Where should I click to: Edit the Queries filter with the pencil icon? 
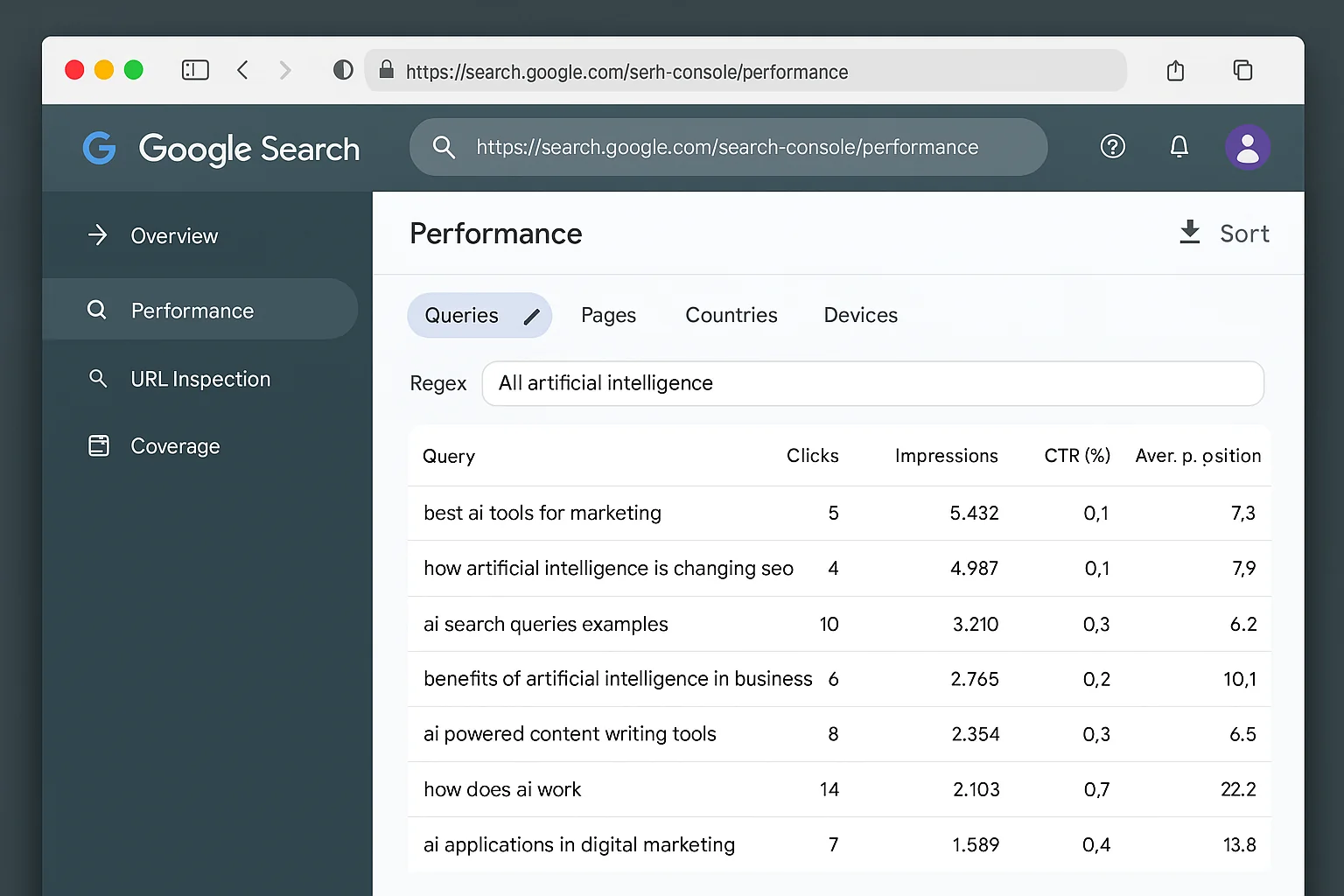532,317
